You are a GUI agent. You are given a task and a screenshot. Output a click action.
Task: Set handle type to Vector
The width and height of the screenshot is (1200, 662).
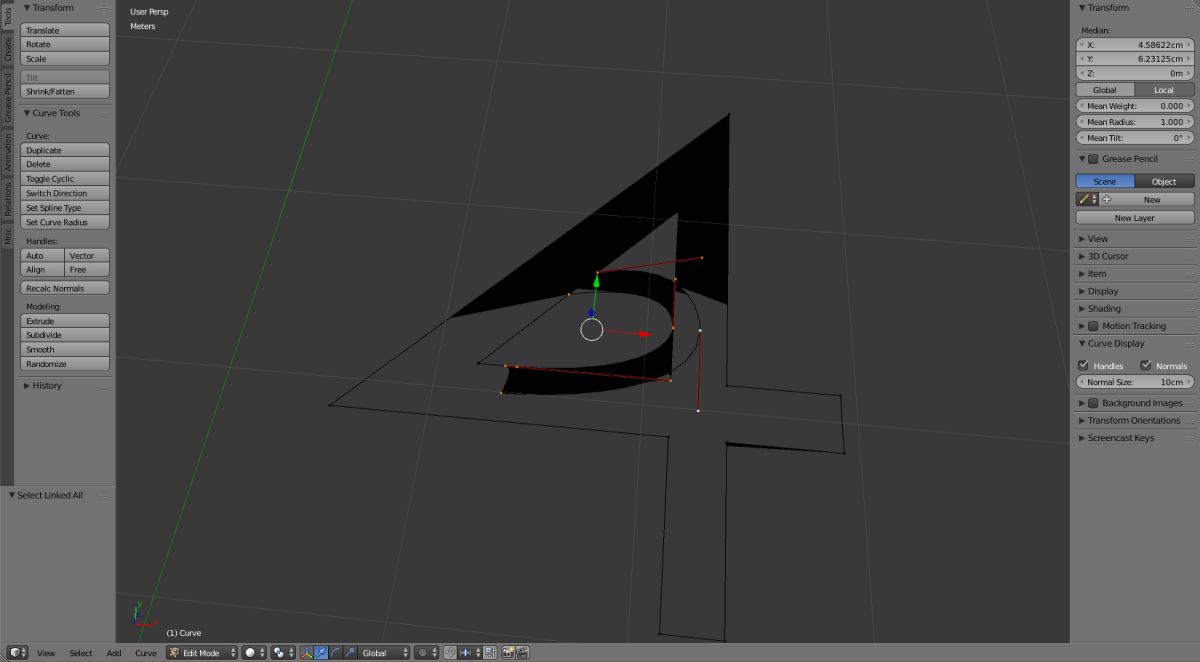click(87, 256)
